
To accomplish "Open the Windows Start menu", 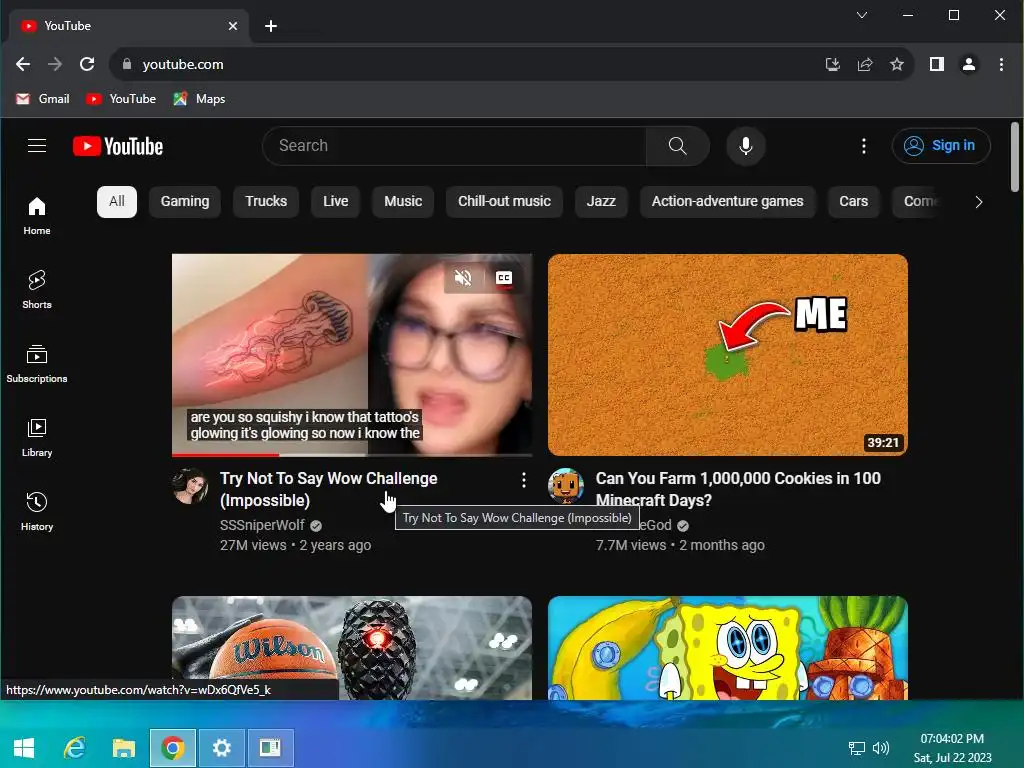I will 24,748.
